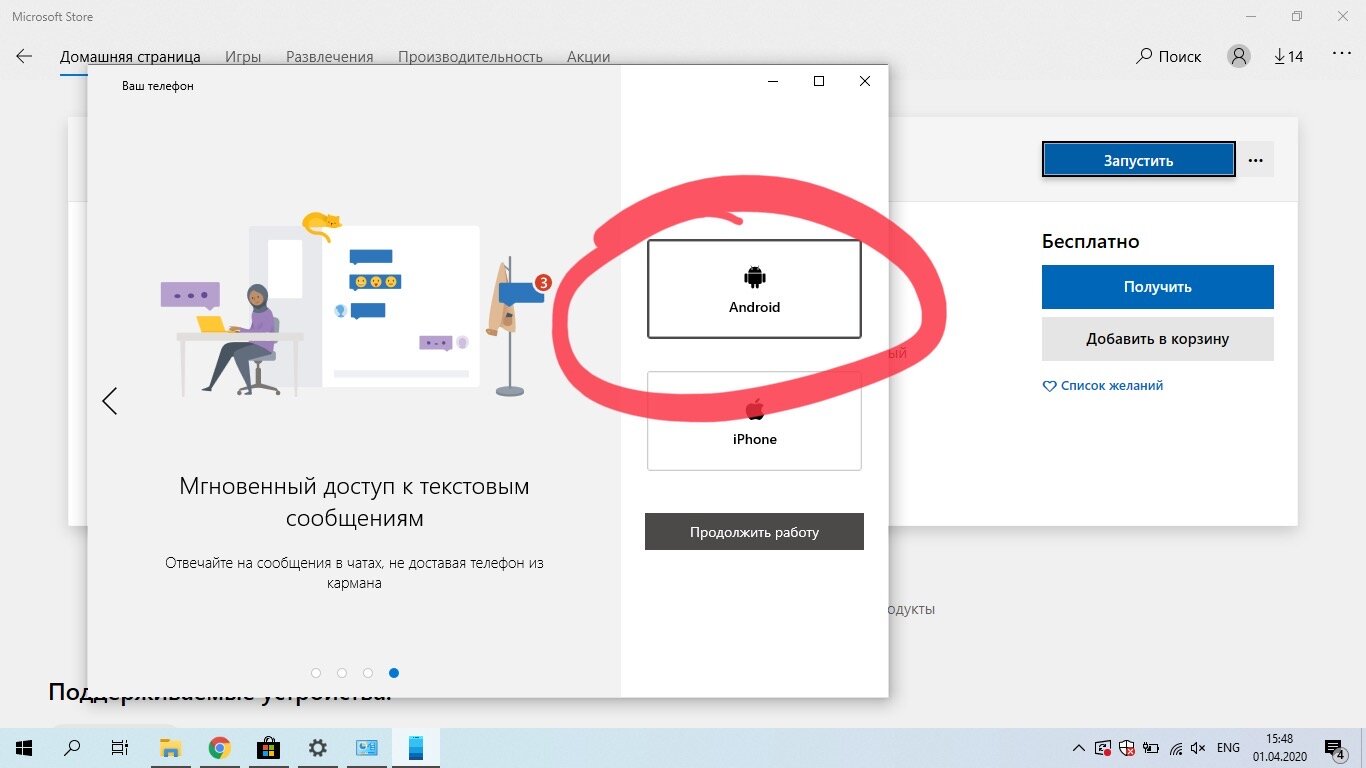Minimize the Ваш телефон window
Image resolution: width=1366 pixels, height=768 pixels.
click(773, 81)
